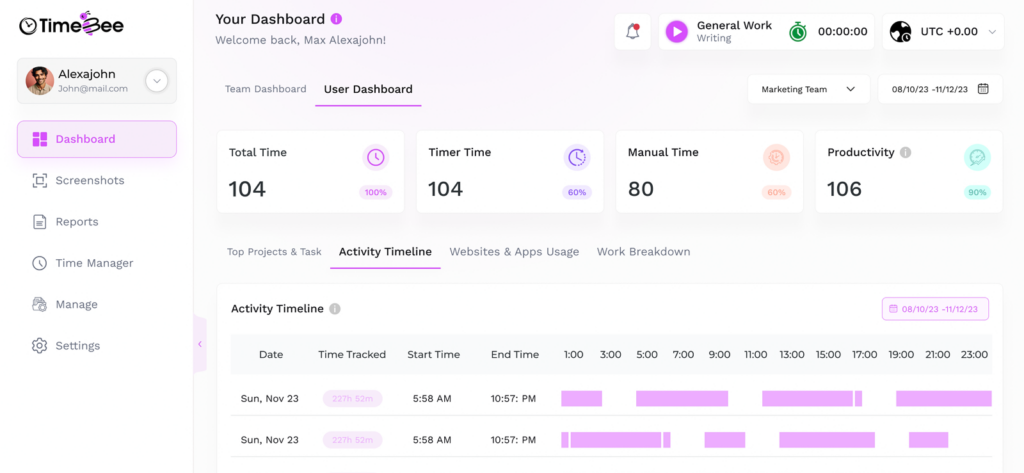Viewport: 1024px width, 473px height.
Task: Click the Total Time clock icon
Action: (x=376, y=157)
